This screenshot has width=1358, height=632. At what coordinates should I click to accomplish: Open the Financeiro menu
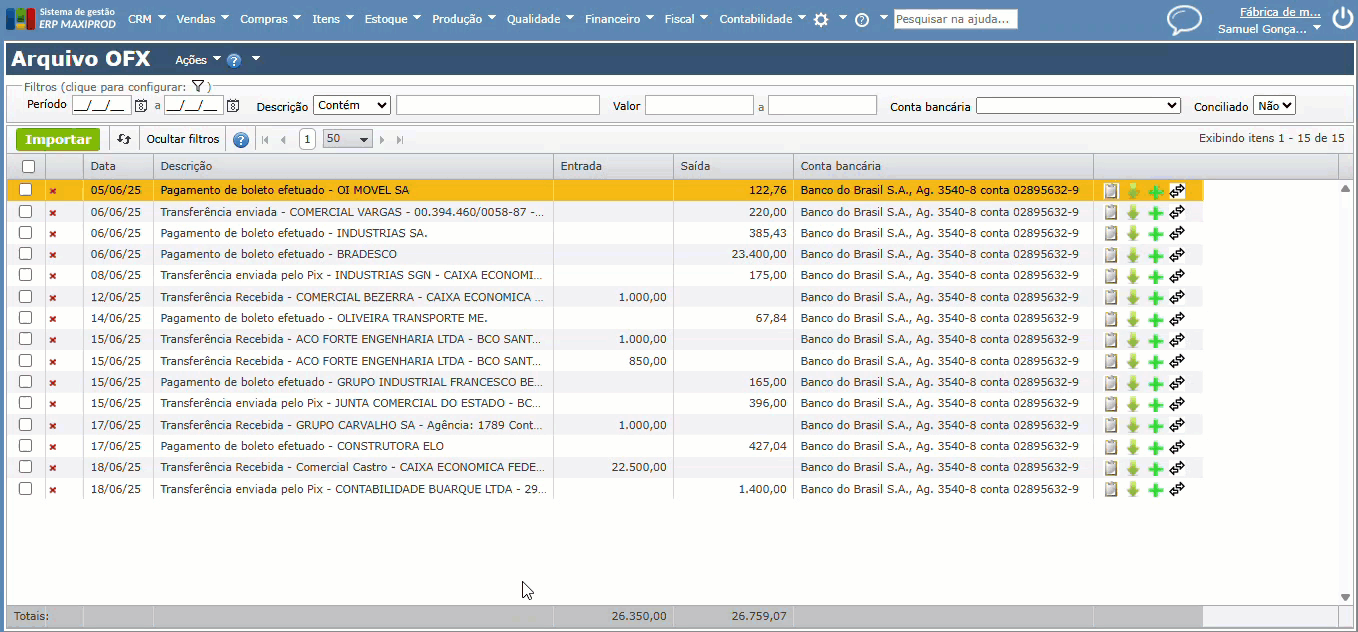(612, 19)
